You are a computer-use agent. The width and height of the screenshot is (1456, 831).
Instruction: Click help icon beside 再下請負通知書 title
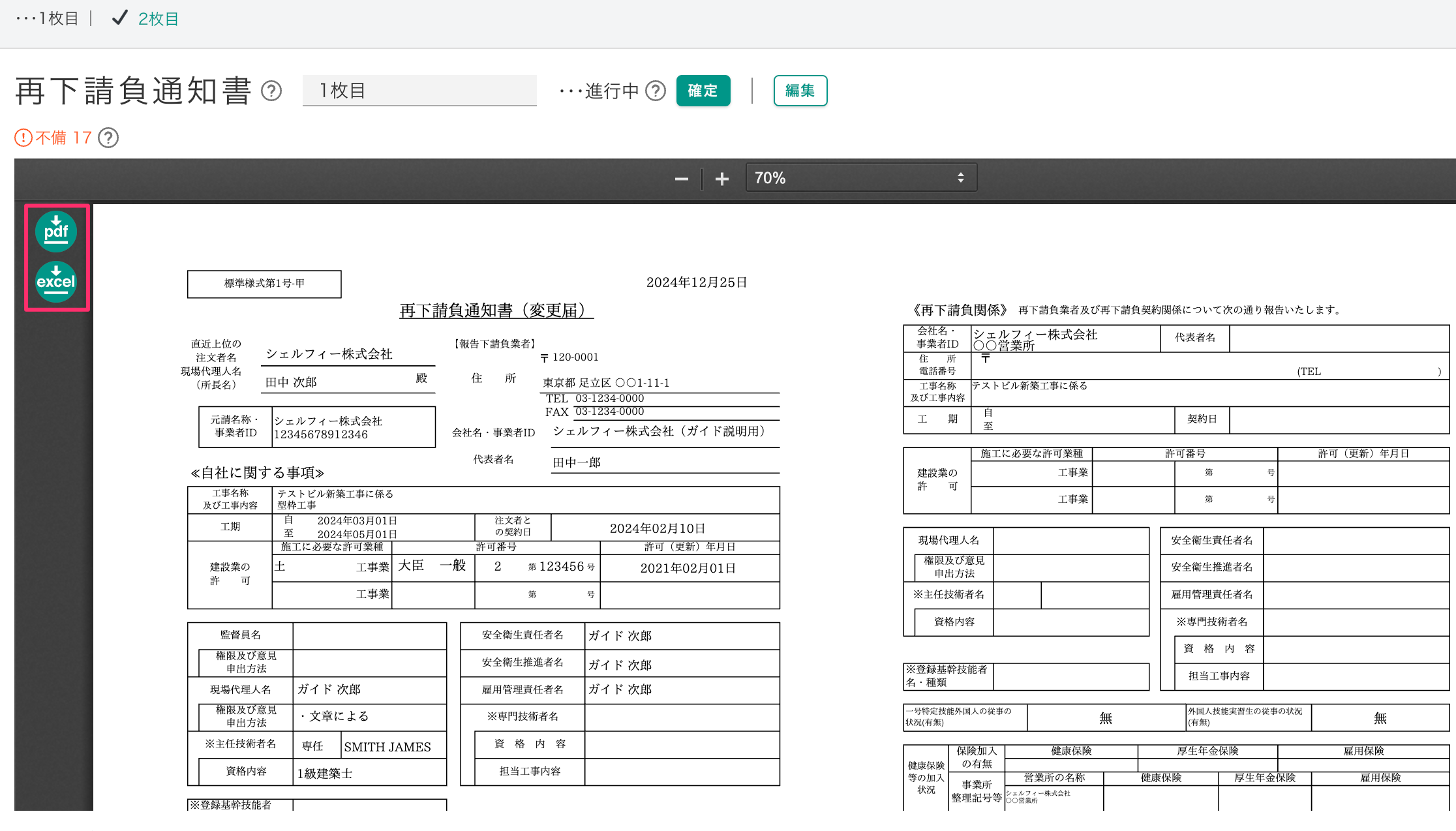click(271, 91)
